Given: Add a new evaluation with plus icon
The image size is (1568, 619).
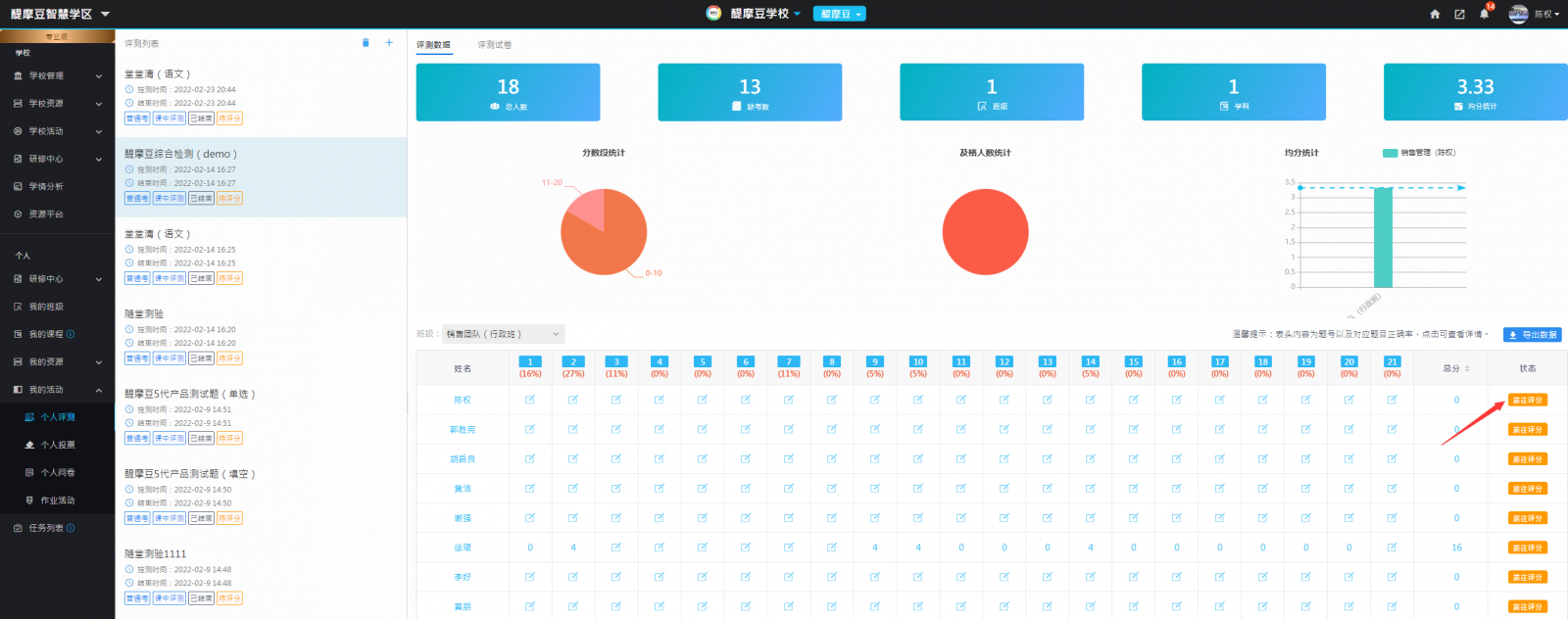Looking at the screenshot, I should coord(389,43).
